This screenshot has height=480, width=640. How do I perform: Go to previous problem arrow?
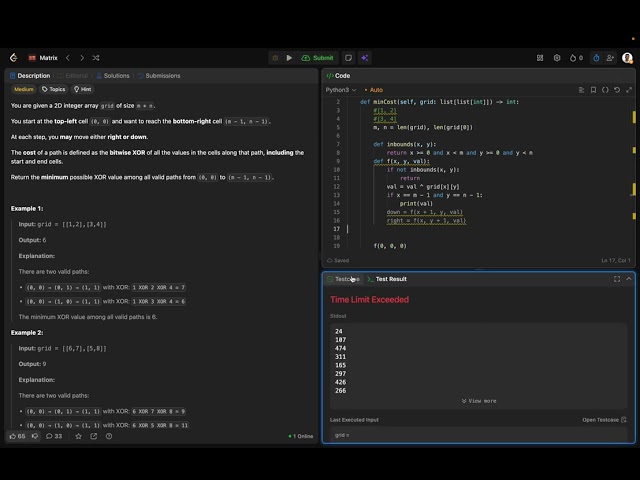68,58
